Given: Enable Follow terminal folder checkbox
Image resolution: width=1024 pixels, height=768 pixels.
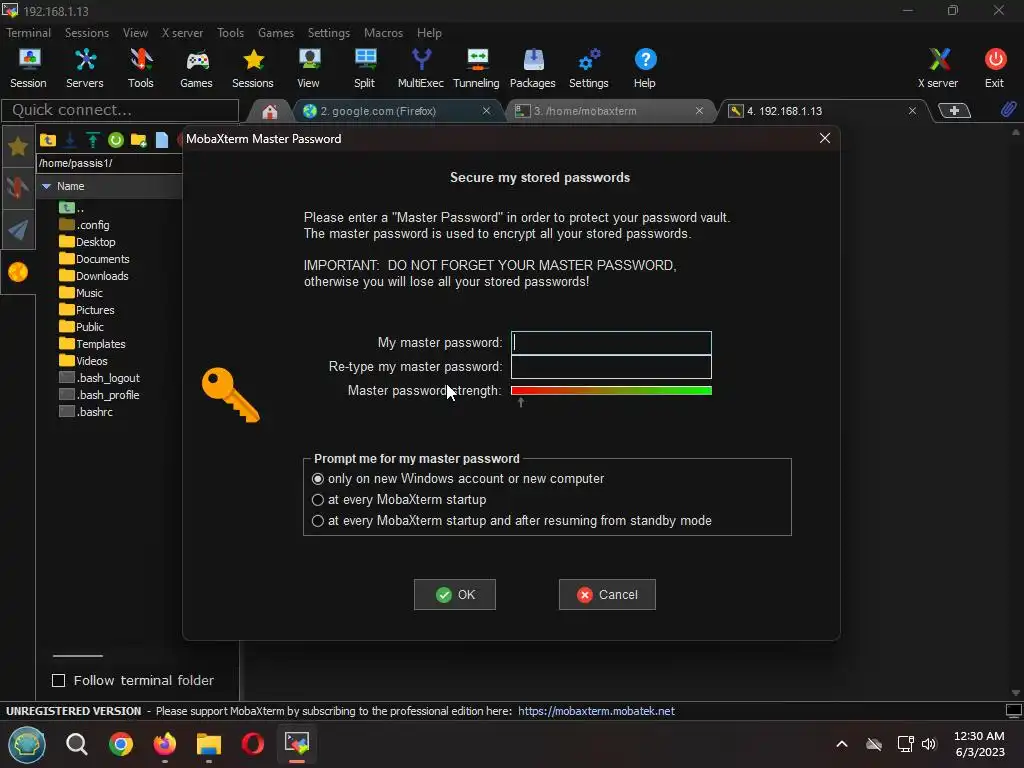Looking at the screenshot, I should coord(59,680).
